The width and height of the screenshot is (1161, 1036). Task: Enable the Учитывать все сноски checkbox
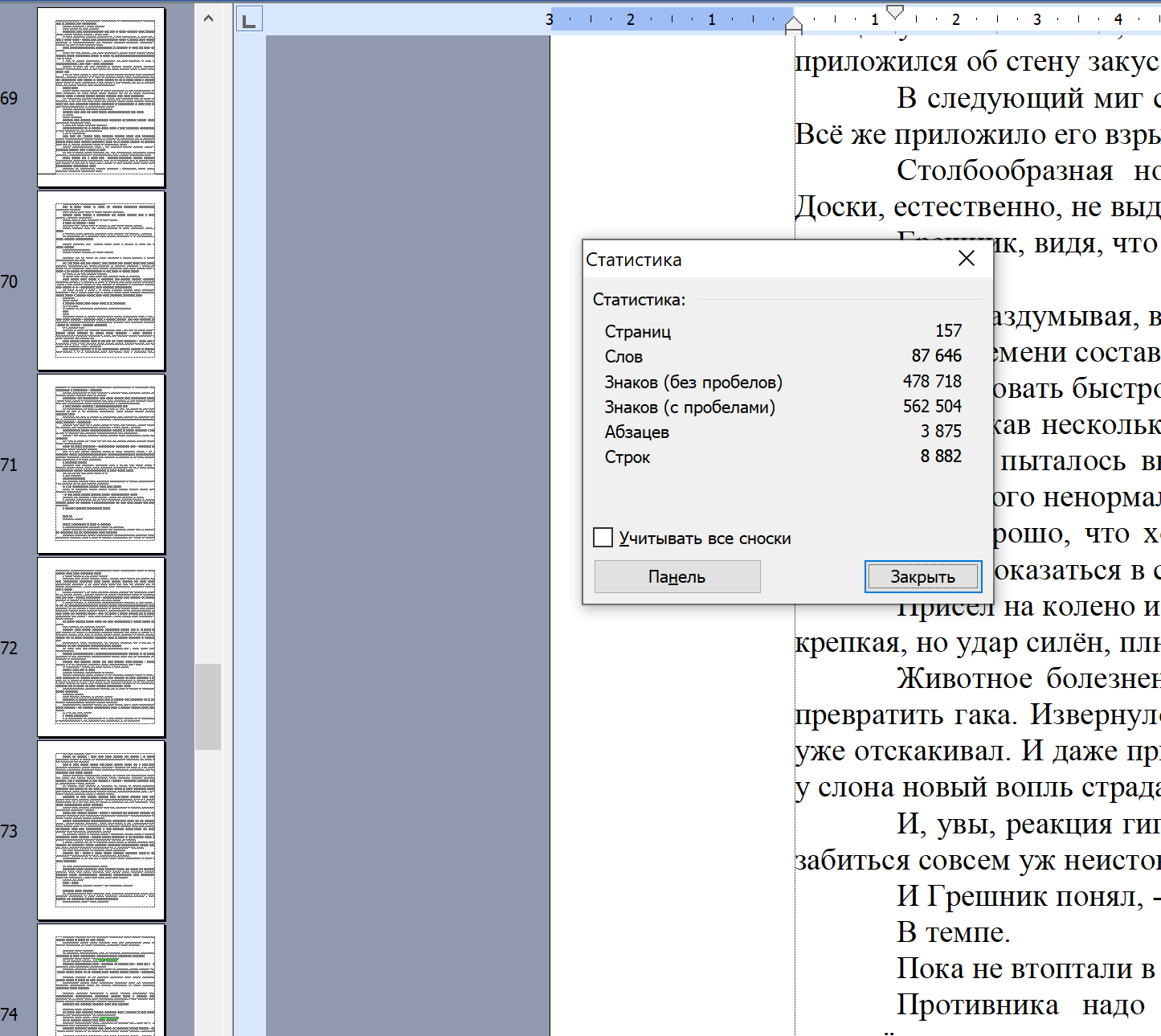pyautogui.click(x=603, y=538)
